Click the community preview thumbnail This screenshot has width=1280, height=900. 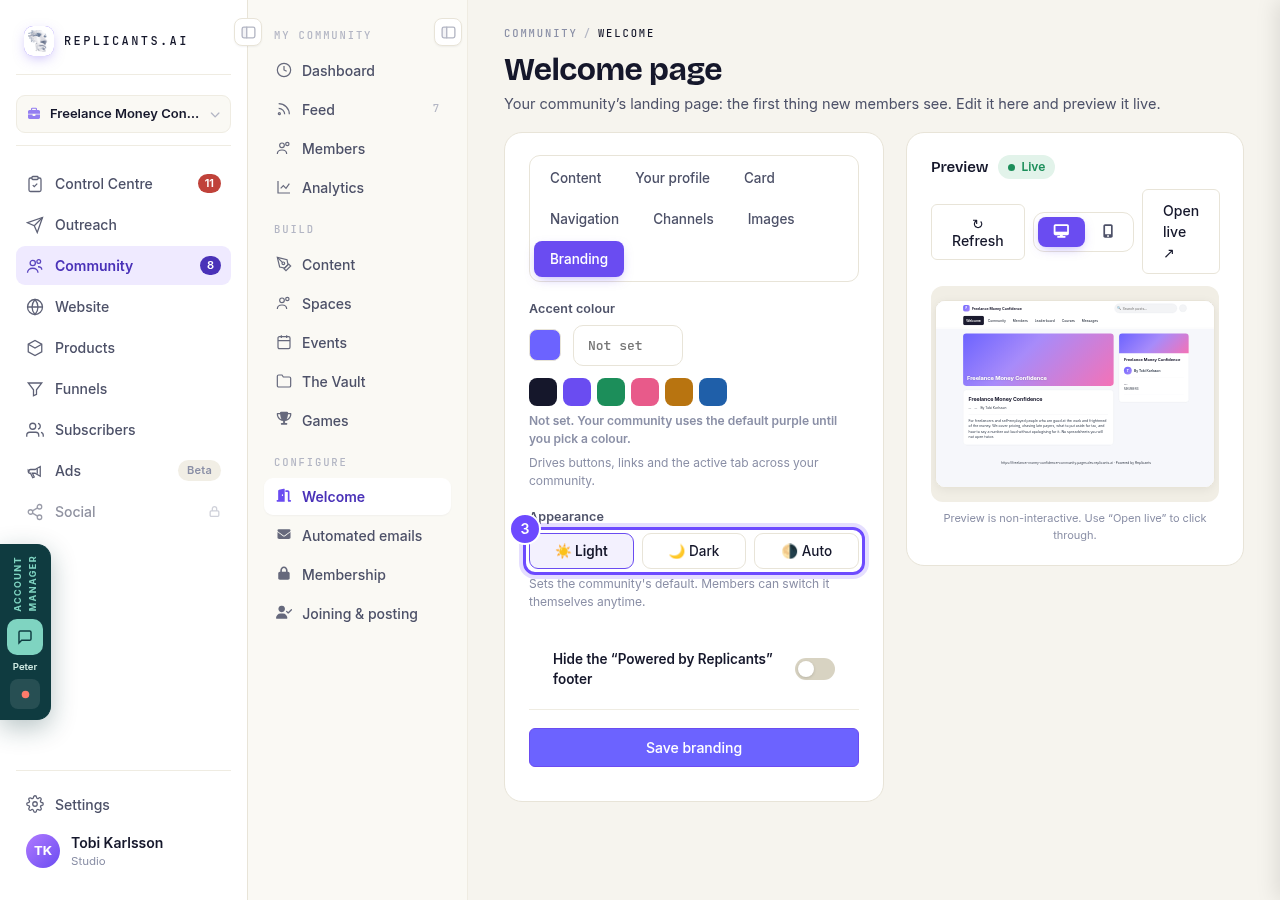point(1075,394)
